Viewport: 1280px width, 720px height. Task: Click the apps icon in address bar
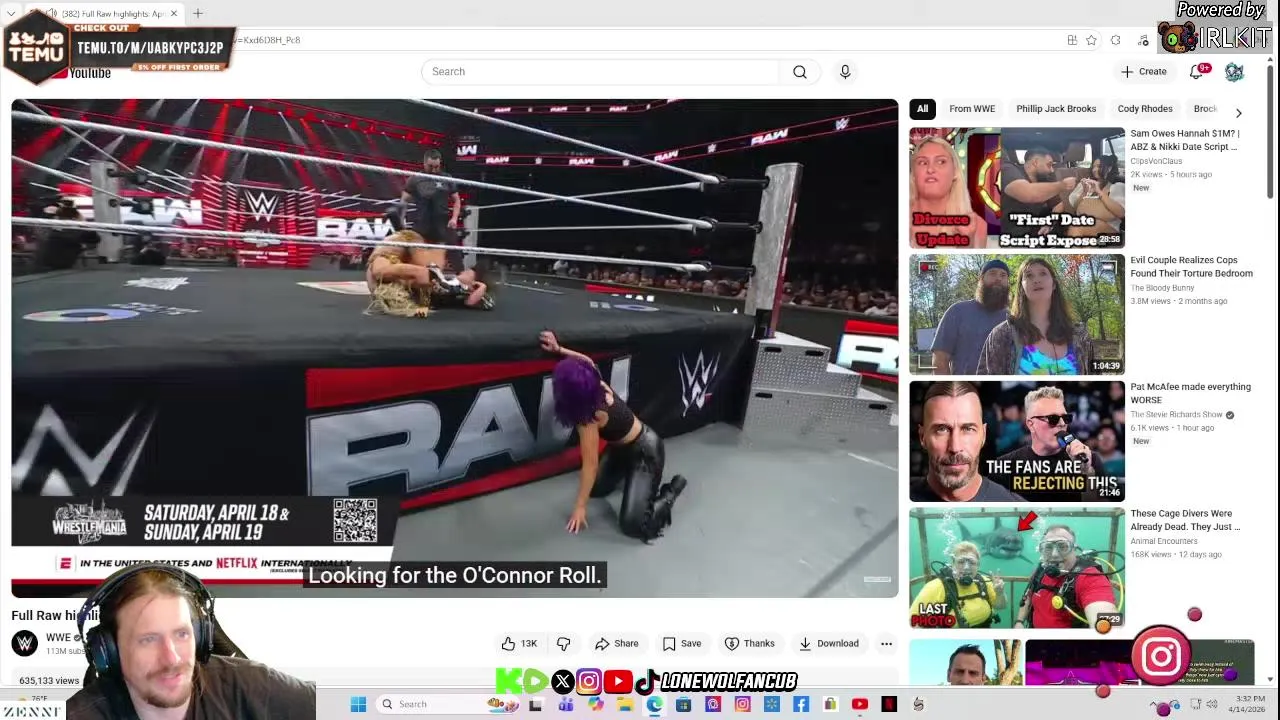pos(1072,40)
